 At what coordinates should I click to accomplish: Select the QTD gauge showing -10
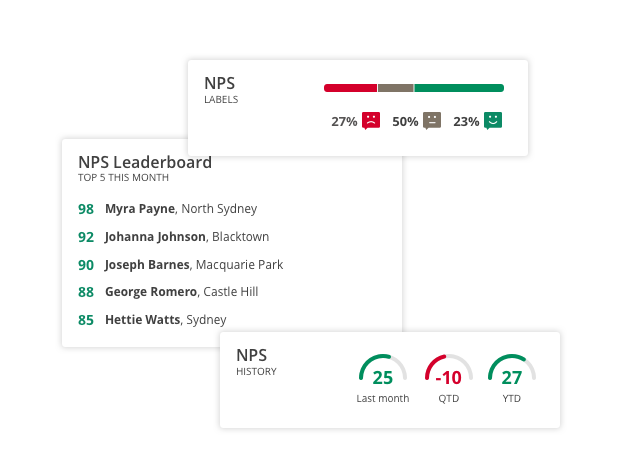pyautogui.click(x=449, y=378)
